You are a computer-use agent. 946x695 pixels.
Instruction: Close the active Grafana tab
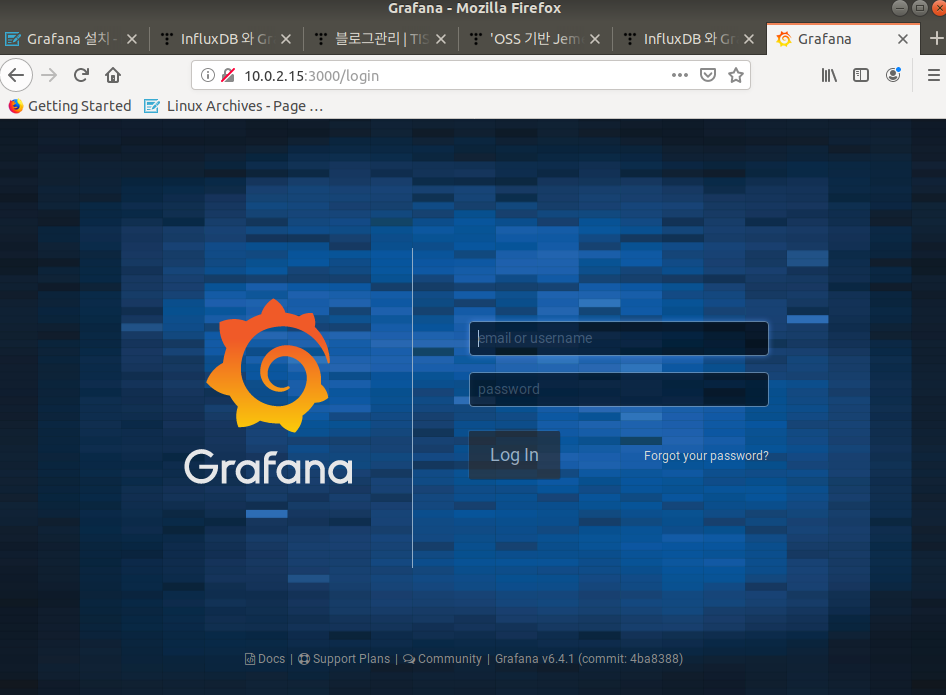[903, 39]
